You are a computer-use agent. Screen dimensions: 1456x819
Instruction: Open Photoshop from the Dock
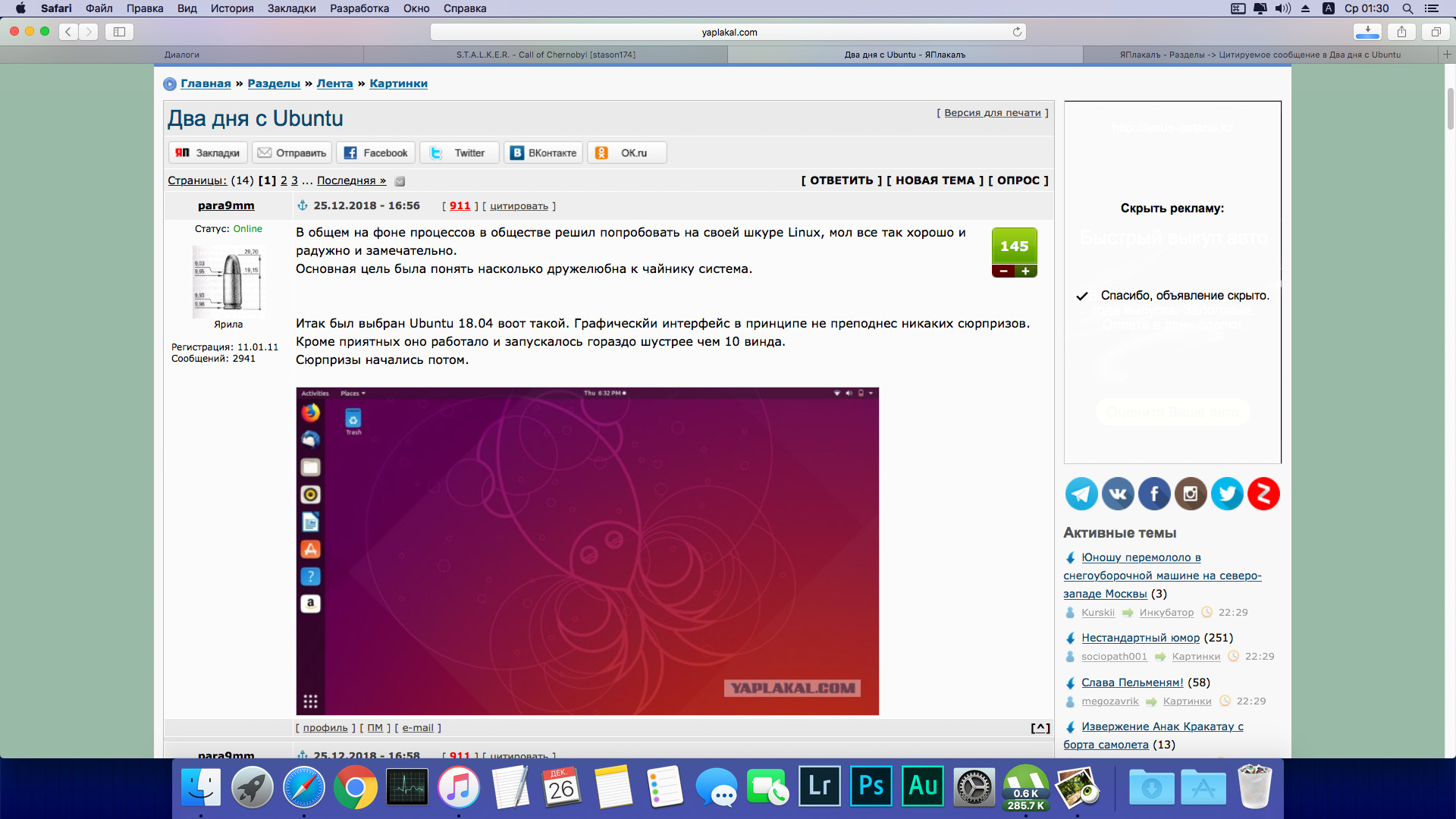[871, 787]
